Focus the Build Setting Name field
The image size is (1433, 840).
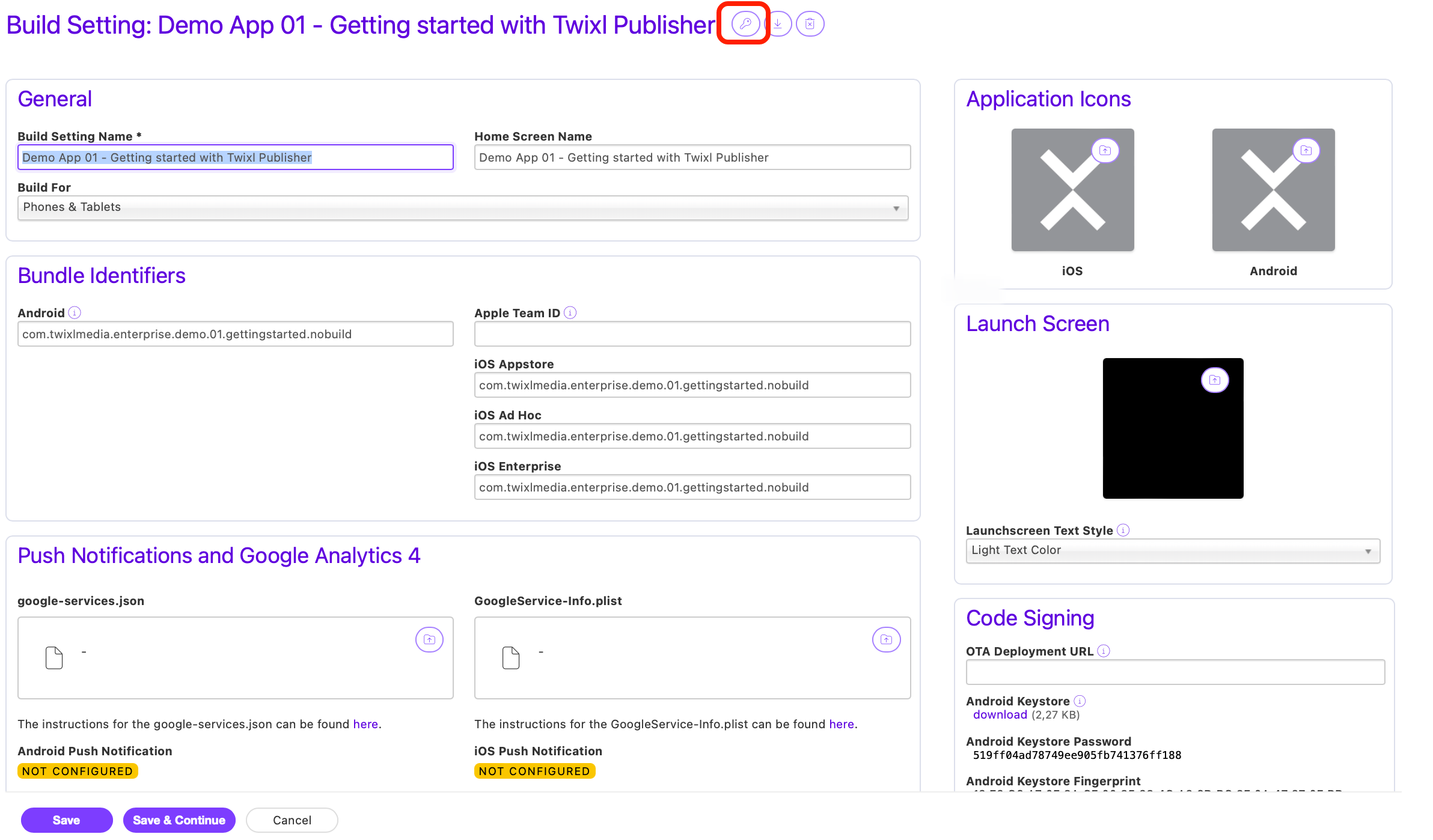(x=236, y=157)
